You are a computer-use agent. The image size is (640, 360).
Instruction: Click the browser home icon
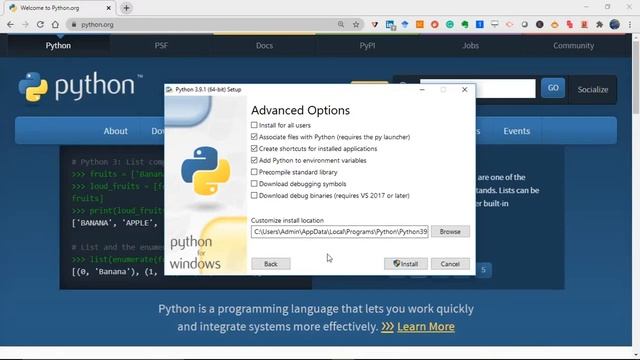point(55,24)
